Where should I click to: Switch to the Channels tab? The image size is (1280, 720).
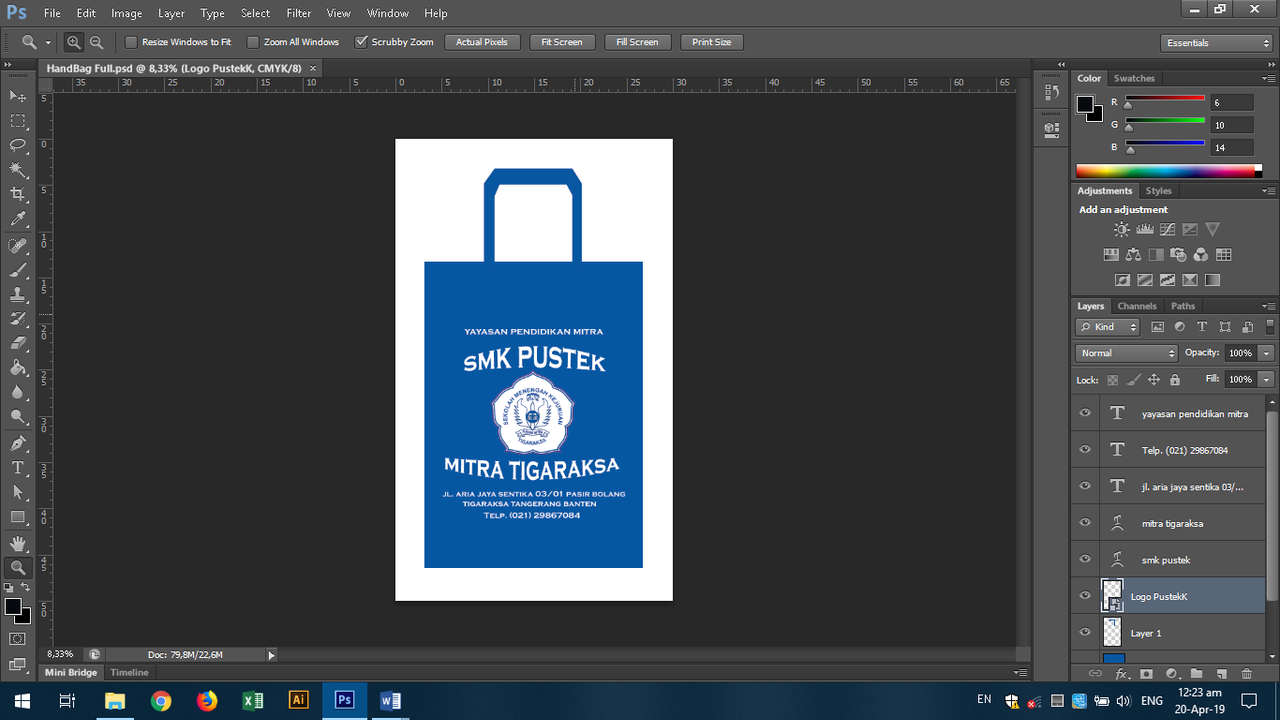[1137, 306]
